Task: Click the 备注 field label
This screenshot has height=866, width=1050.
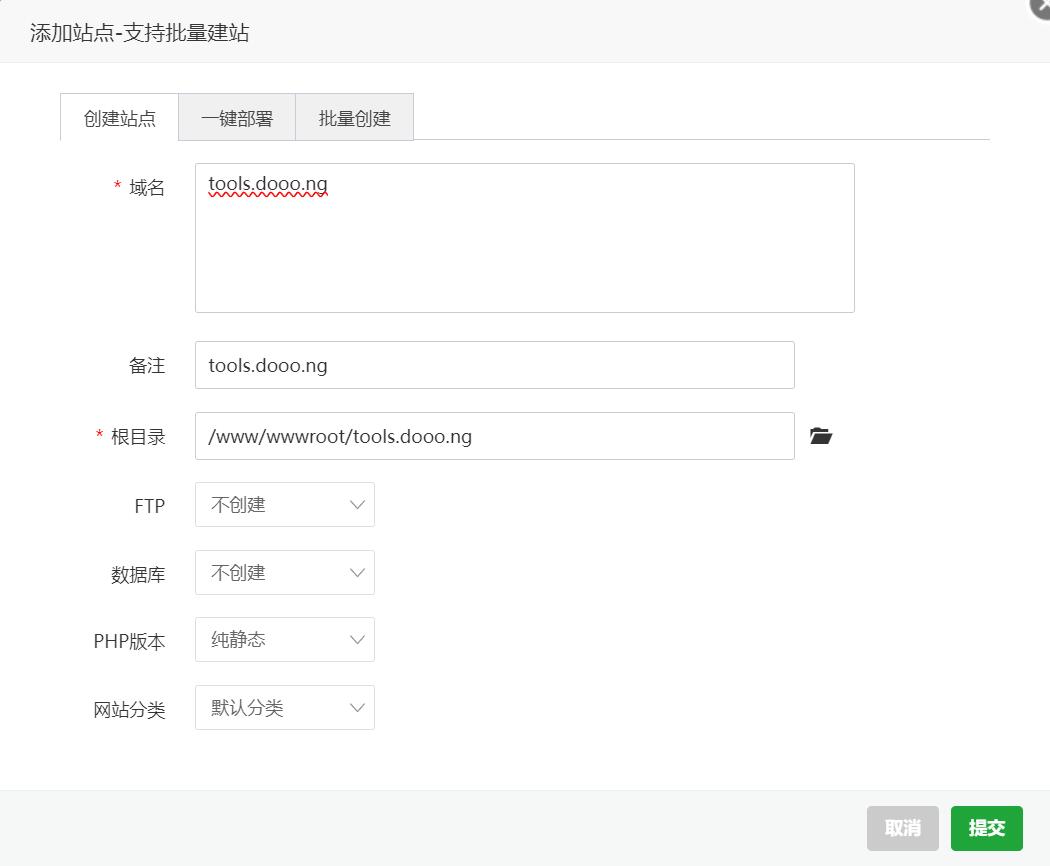Action: coord(146,366)
